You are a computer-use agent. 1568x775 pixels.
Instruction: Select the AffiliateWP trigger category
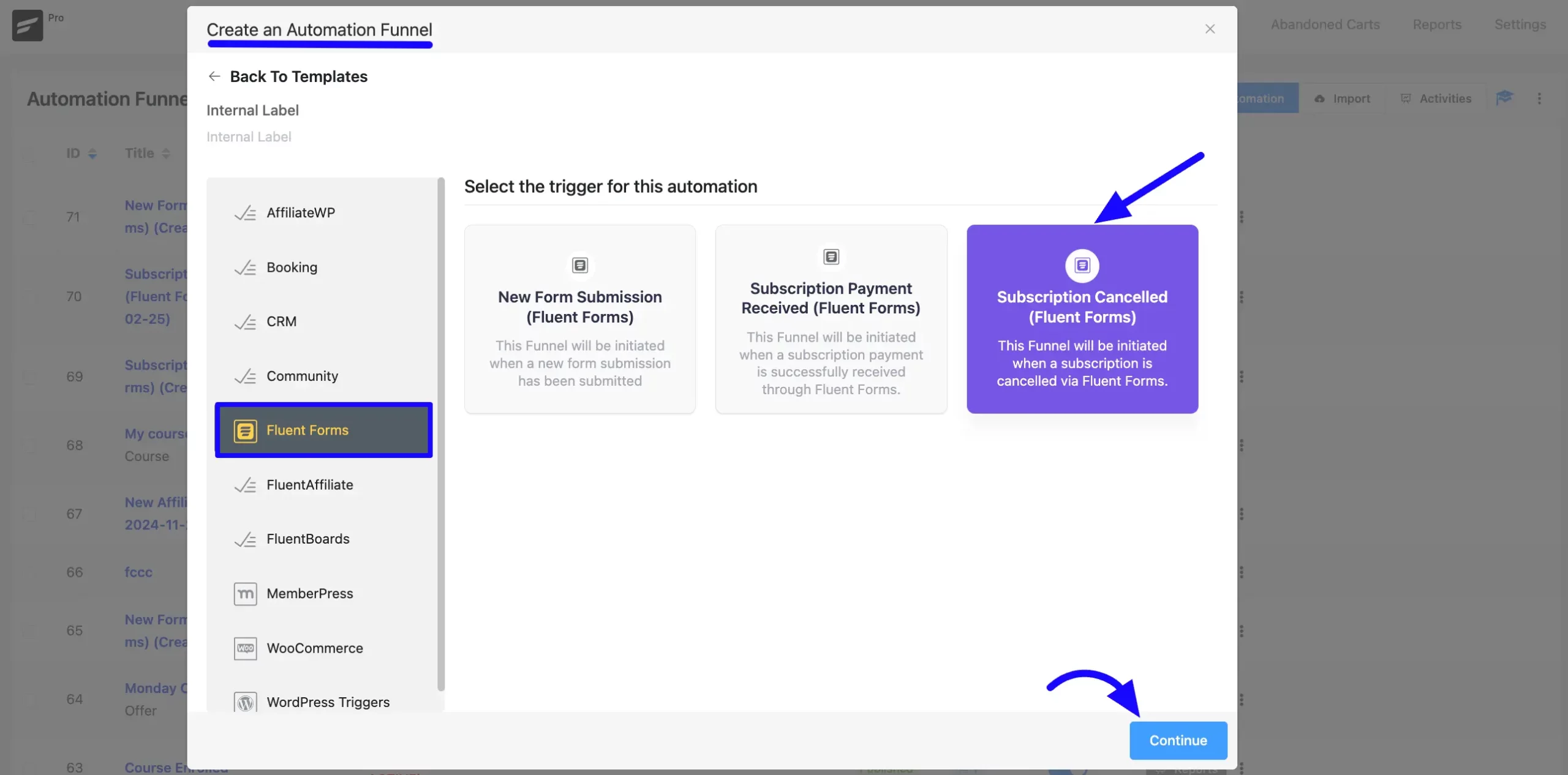pyautogui.click(x=323, y=213)
